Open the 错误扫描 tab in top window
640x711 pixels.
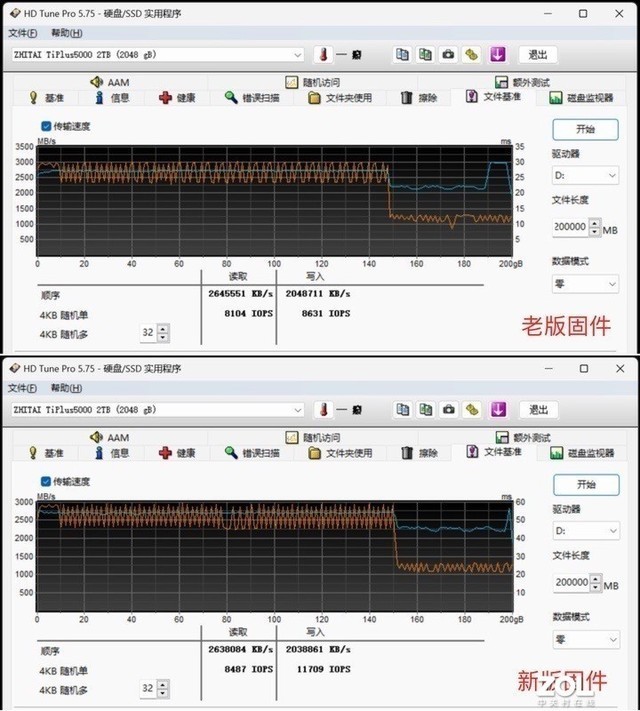point(252,97)
